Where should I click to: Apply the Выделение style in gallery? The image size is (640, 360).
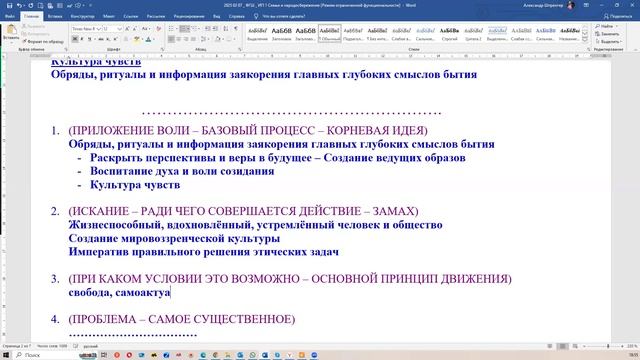click(258, 33)
